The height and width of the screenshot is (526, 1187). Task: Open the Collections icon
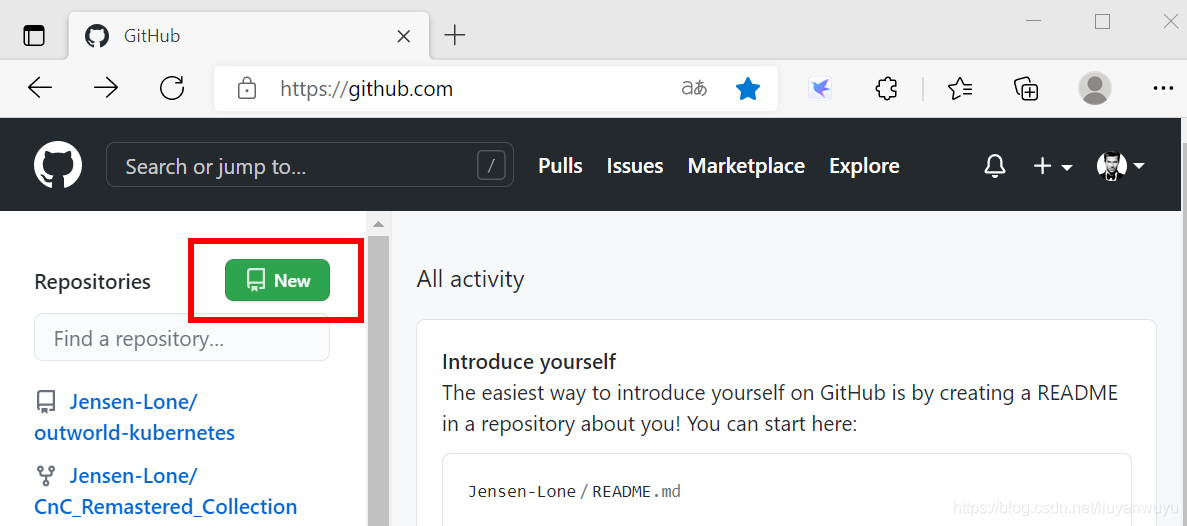click(x=1027, y=89)
